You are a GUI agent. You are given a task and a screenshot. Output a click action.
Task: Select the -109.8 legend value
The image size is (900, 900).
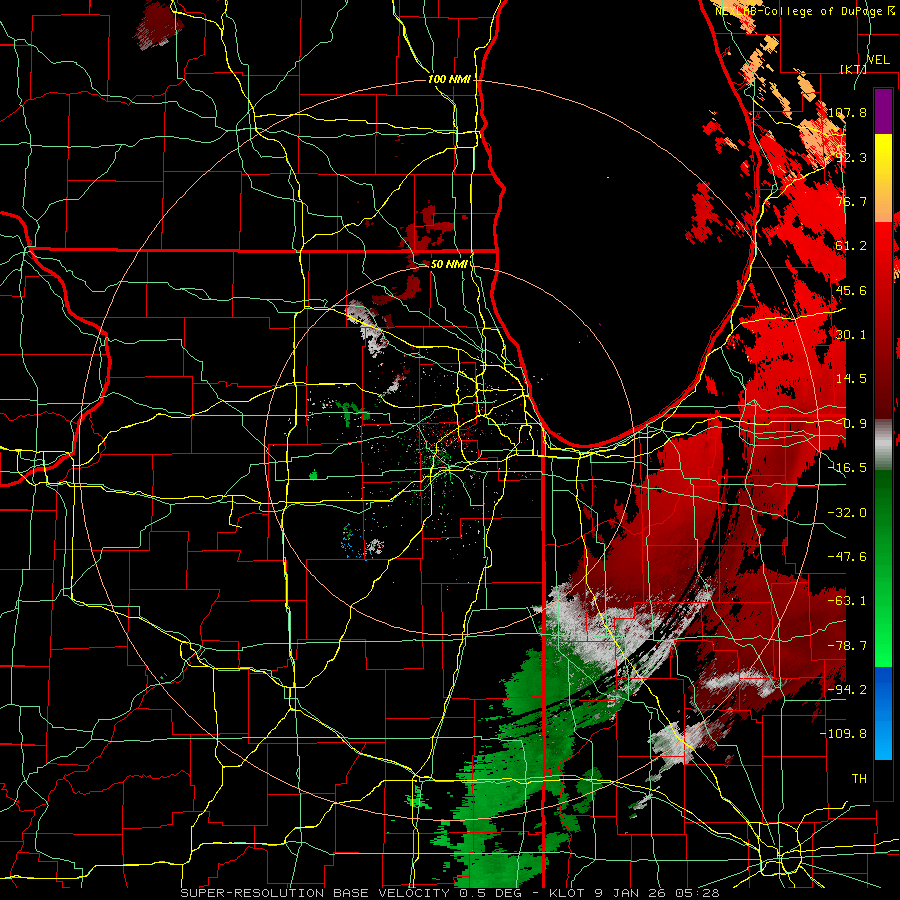[843, 734]
